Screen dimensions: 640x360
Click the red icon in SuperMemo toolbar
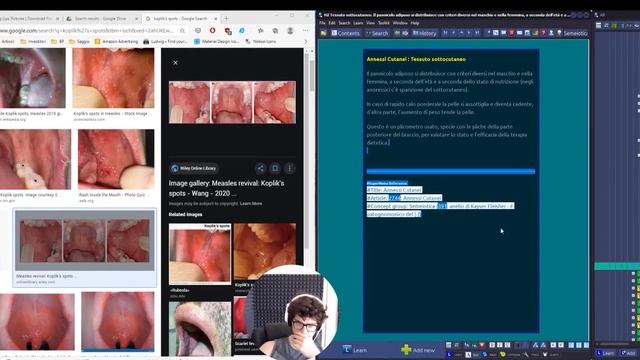coord(511,33)
